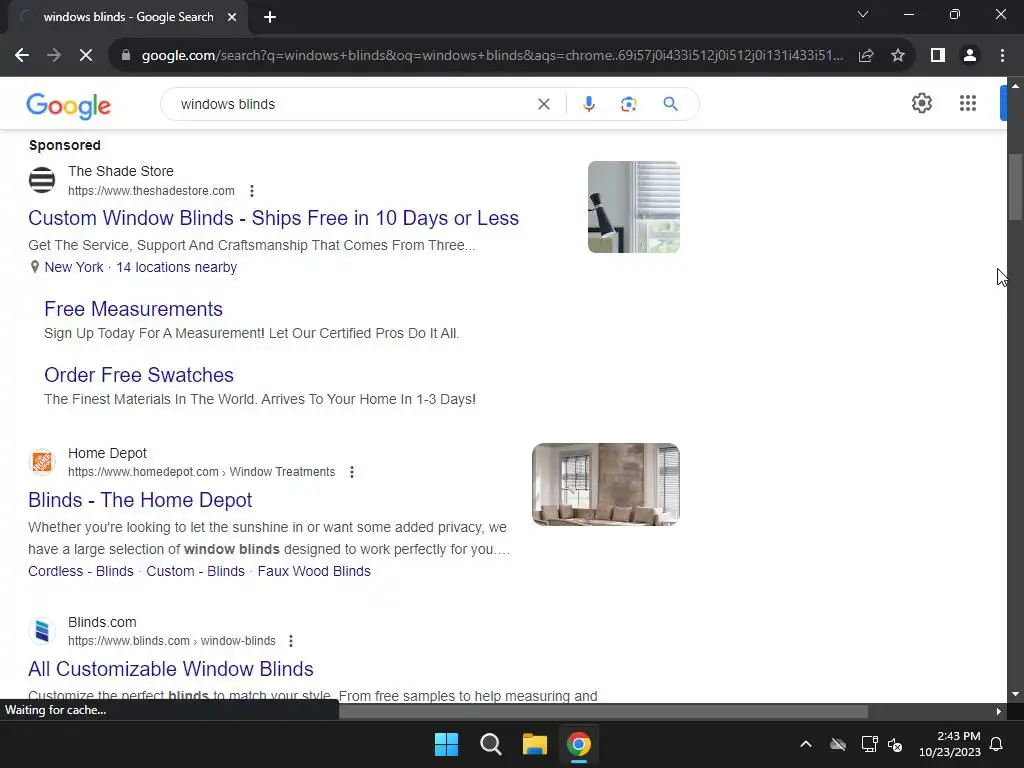
Task: Click the address bar URL
Action: tap(492, 56)
